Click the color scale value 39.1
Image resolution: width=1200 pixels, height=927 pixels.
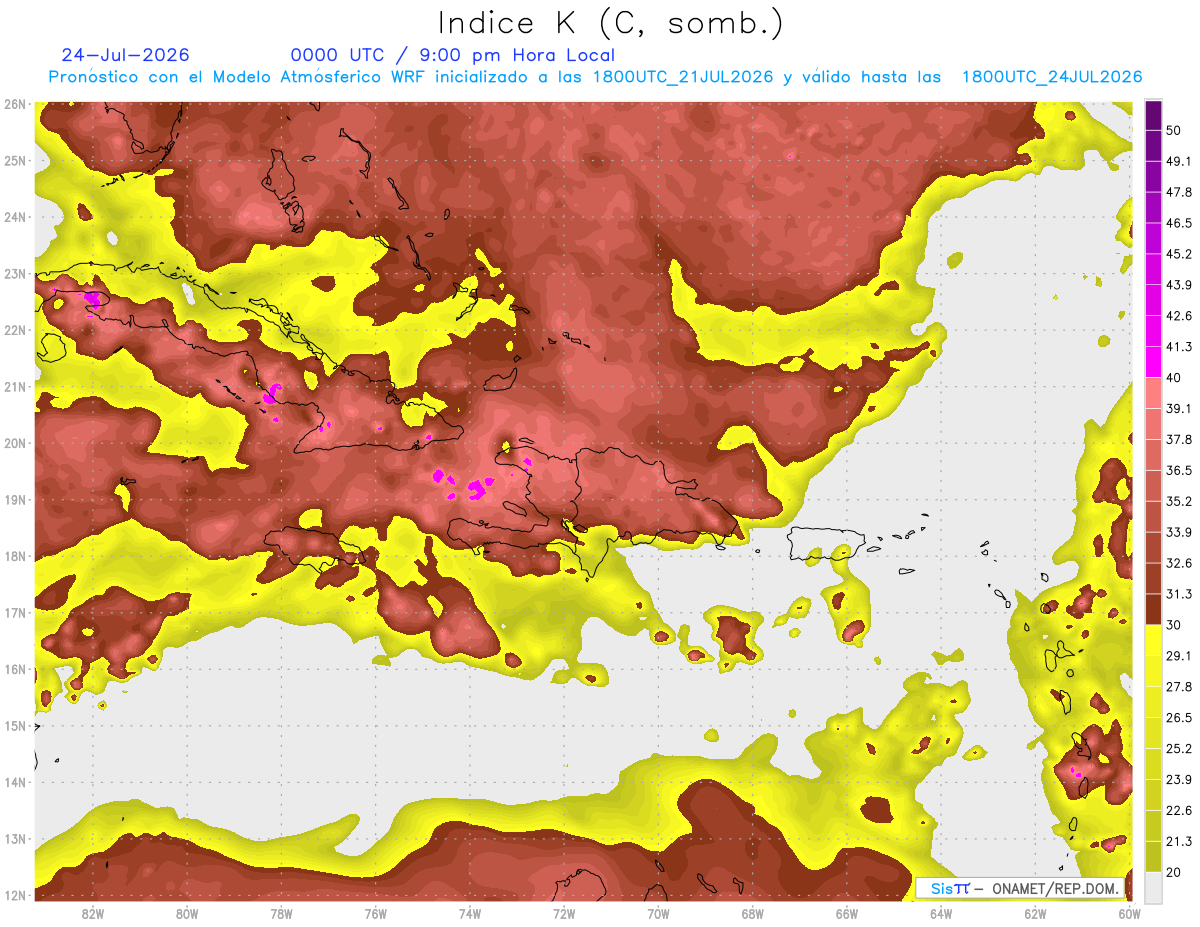point(1179,408)
